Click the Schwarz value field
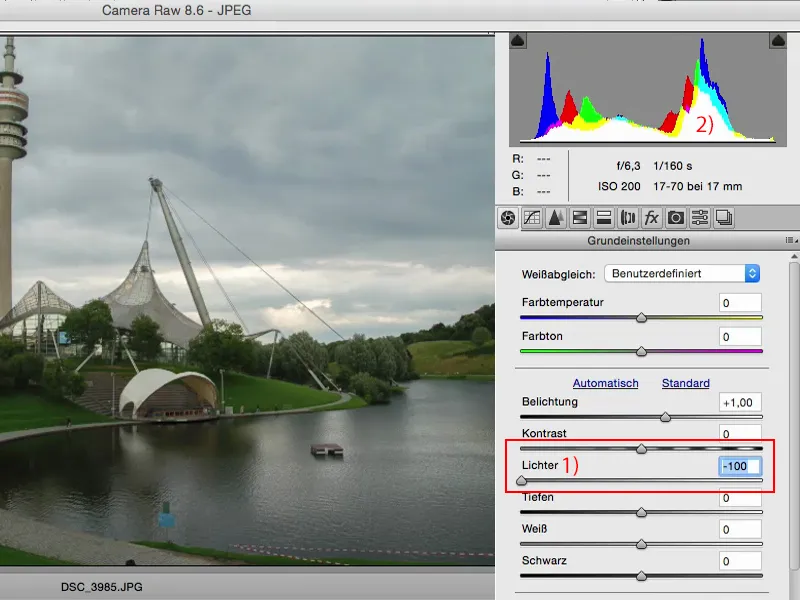The image size is (800, 600). 740,561
